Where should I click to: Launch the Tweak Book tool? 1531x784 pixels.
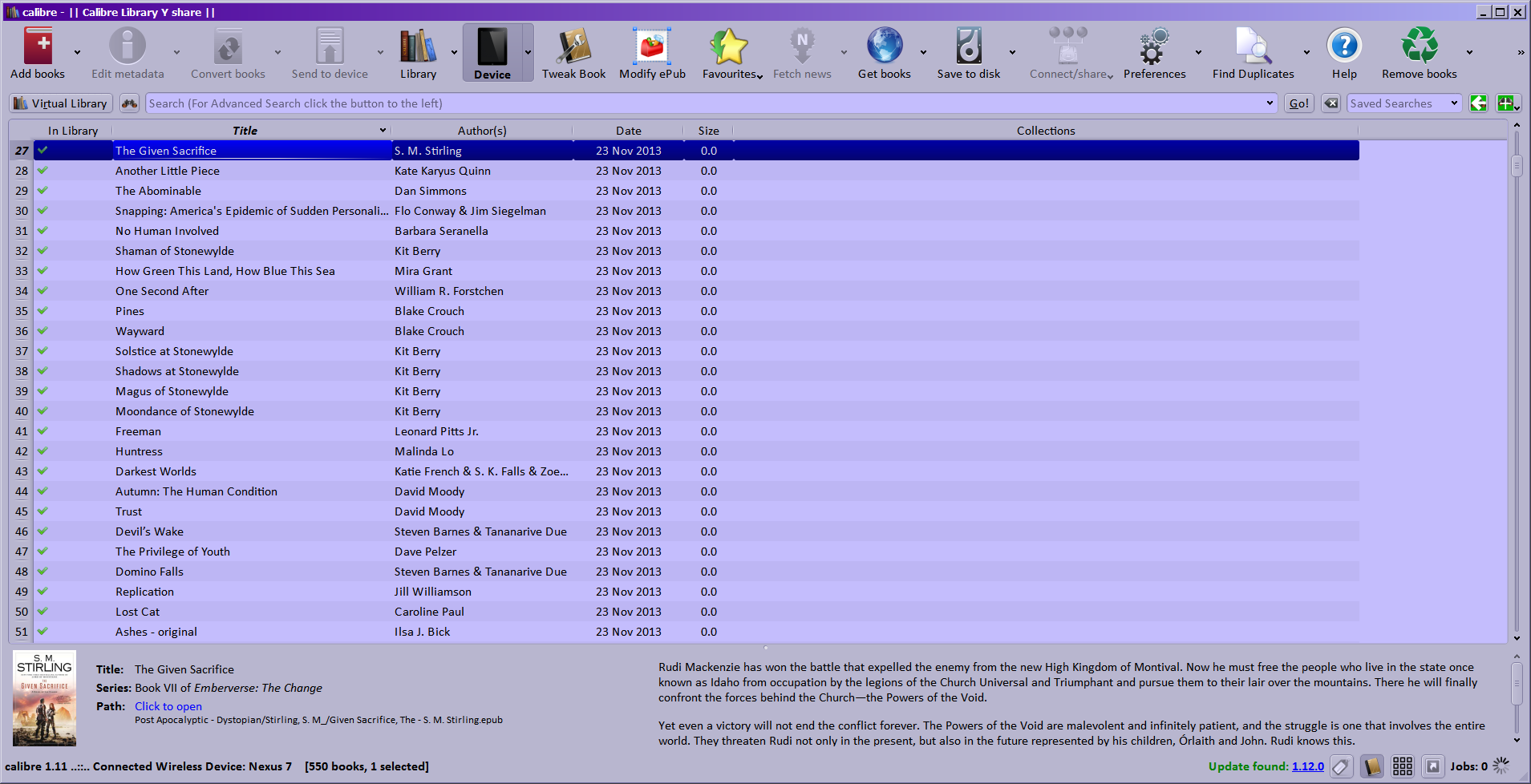tap(574, 46)
